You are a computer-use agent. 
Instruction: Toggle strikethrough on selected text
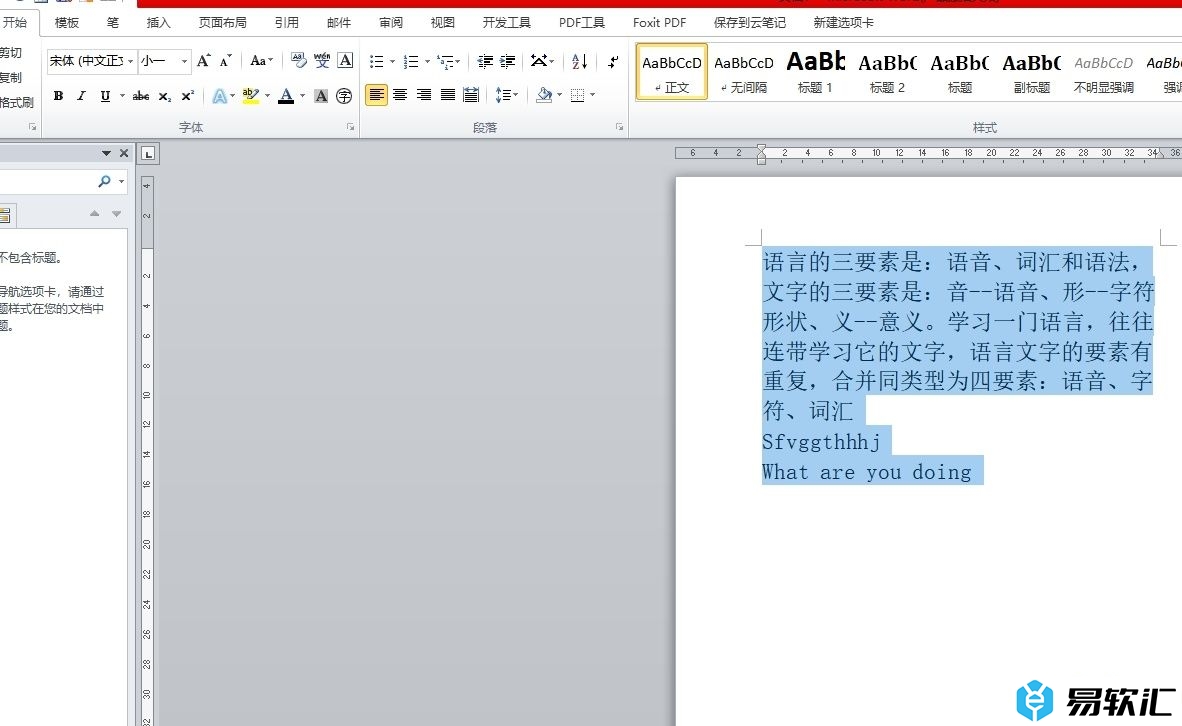pos(141,96)
